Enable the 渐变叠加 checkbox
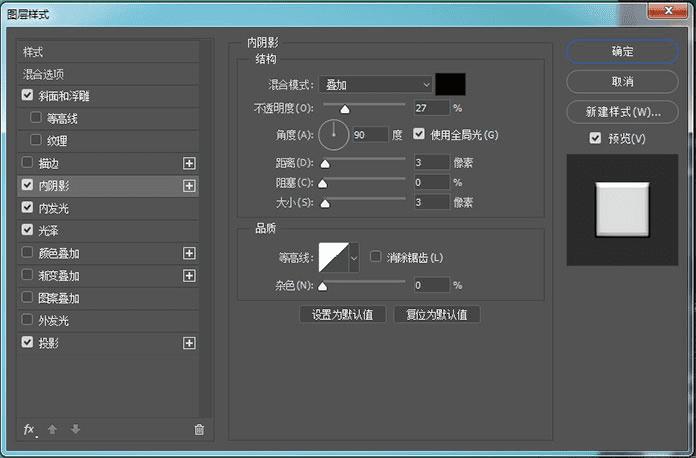 [28, 275]
